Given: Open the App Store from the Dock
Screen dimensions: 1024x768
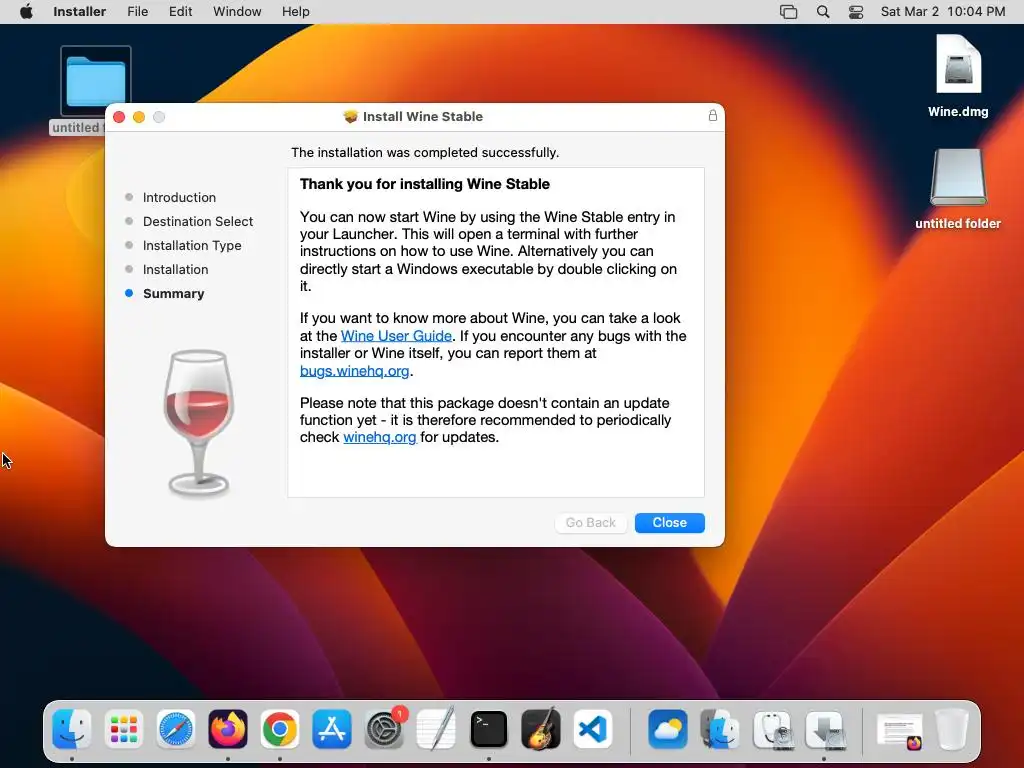Looking at the screenshot, I should click(x=332, y=729).
